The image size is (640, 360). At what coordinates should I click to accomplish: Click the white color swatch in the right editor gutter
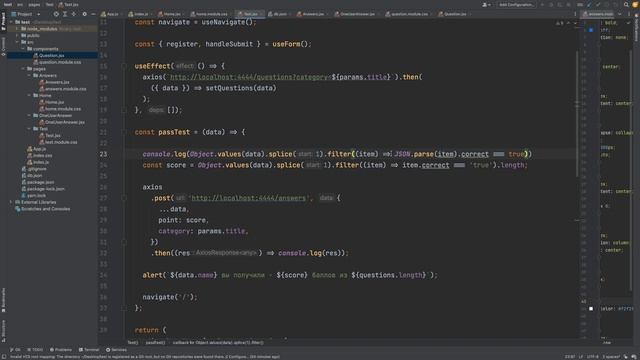pyautogui.click(x=591, y=309)
